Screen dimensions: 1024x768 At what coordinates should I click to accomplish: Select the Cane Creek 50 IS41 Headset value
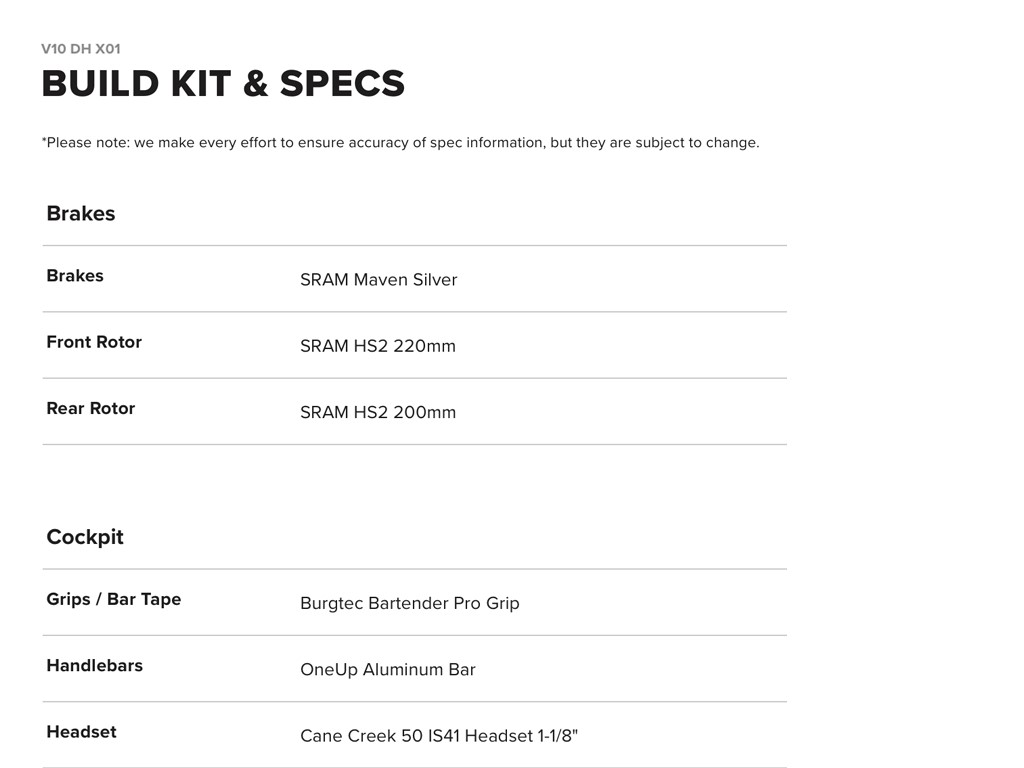pos(438,736)
